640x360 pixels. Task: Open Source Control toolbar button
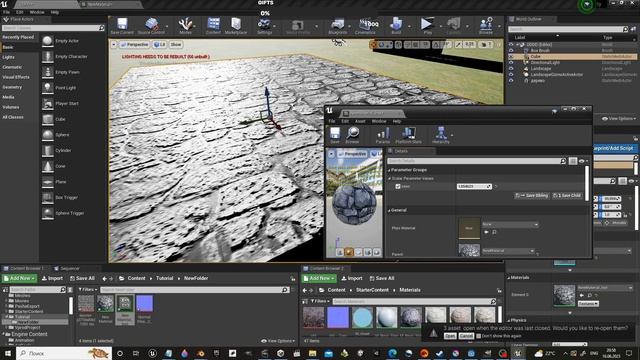pyautogui.click(x=151, y=26)
